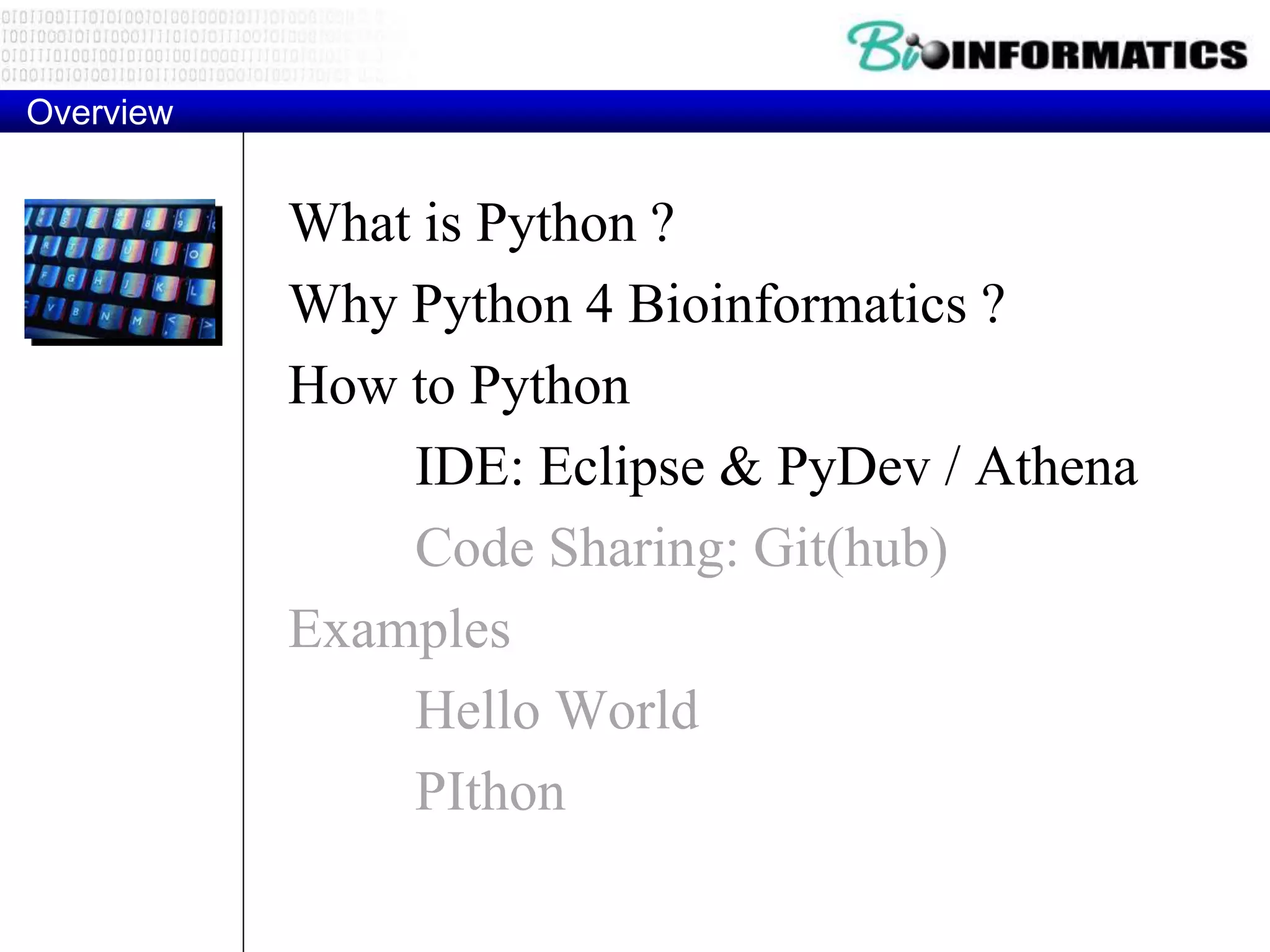Click the 'PIthon' item
The width and height of the screenshot is (1270, 952).
(x=491, y=791)
